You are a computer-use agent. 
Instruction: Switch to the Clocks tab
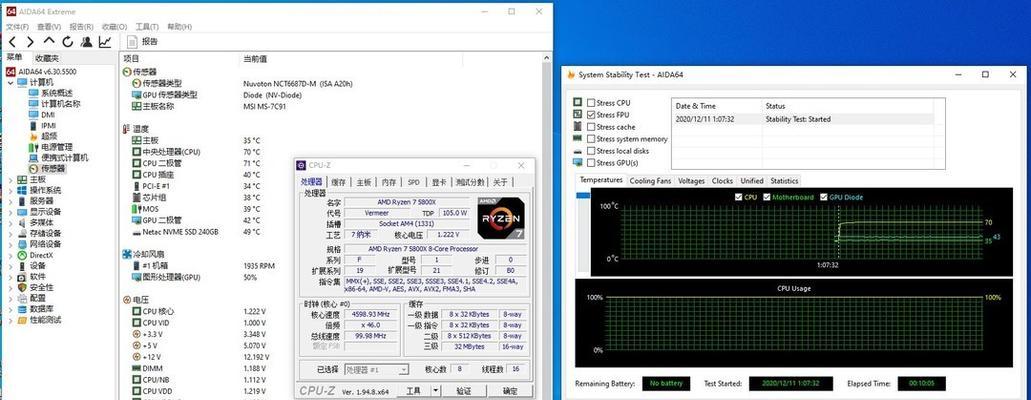tap(722, 181)
